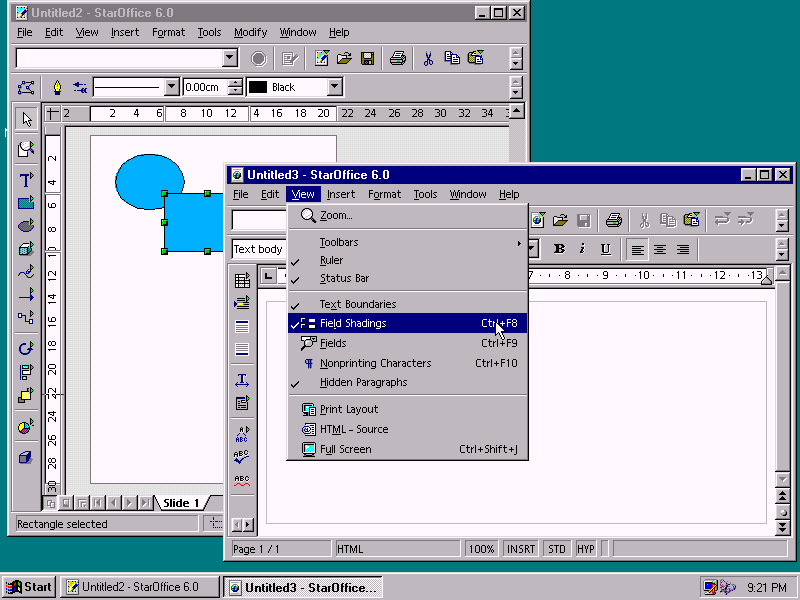
Task: Select the Rectangle tool in Untitled2
Action: pos(26,203)
